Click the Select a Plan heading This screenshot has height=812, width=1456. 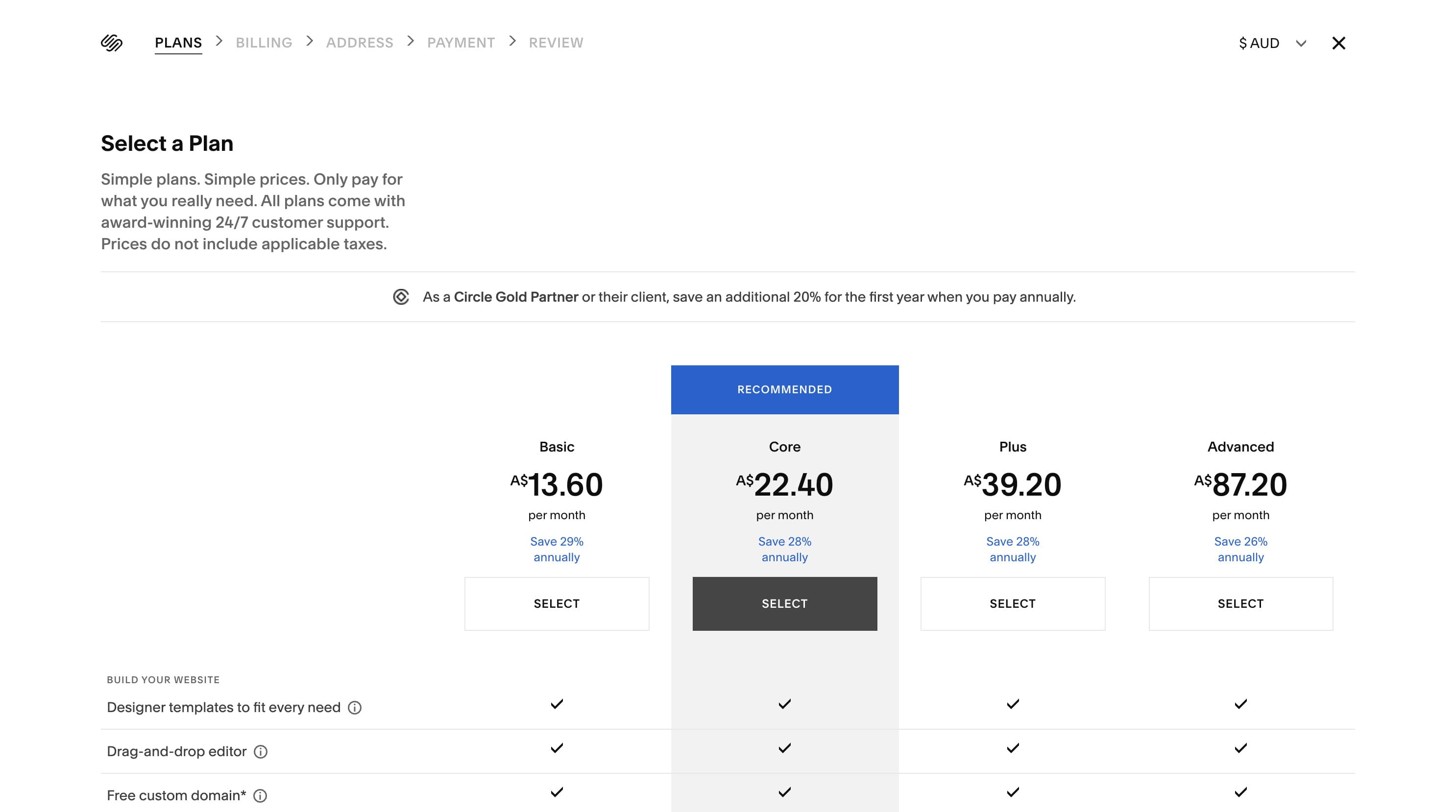pos(167,143)
